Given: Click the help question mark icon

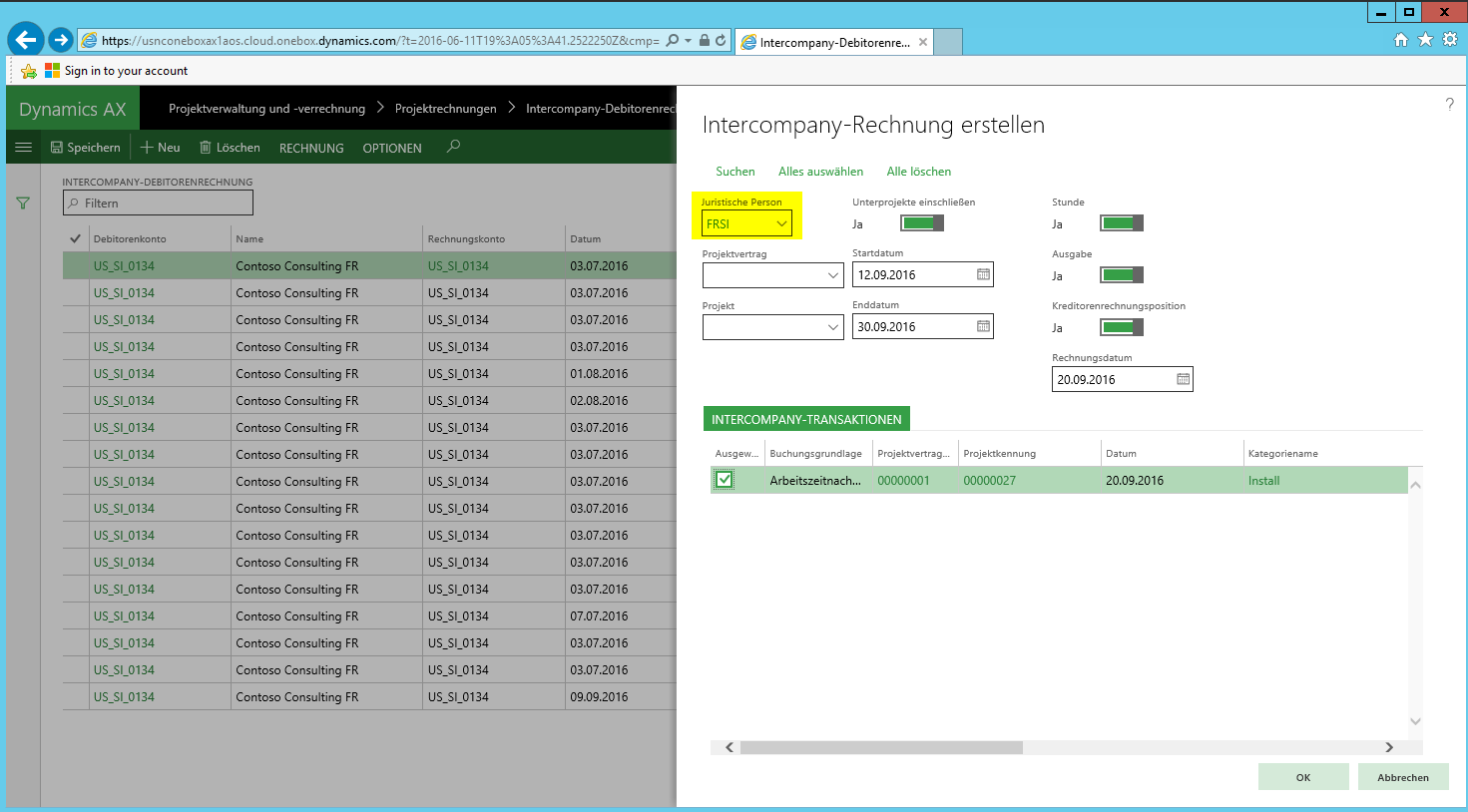Looking at the screenshot, I should tap(1449, 104).
